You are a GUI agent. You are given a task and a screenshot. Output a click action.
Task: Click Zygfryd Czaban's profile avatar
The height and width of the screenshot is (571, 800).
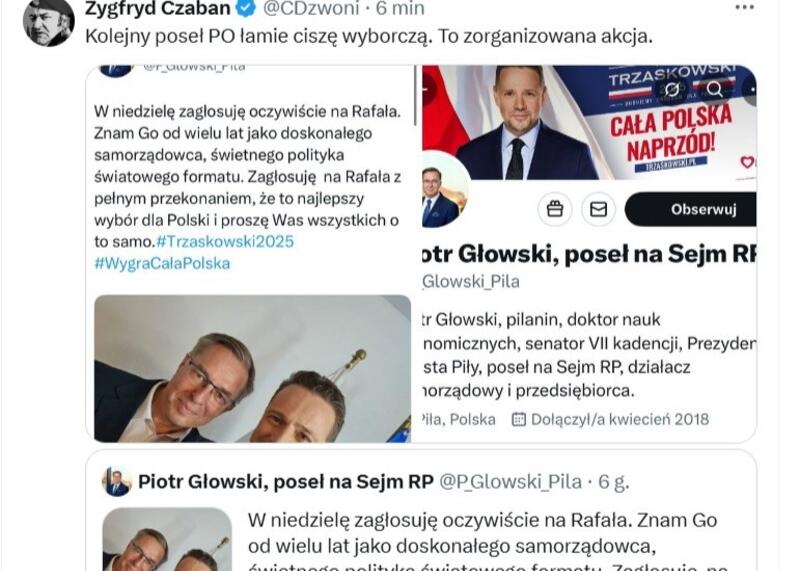pyautogui.click(x=49, y=22)
